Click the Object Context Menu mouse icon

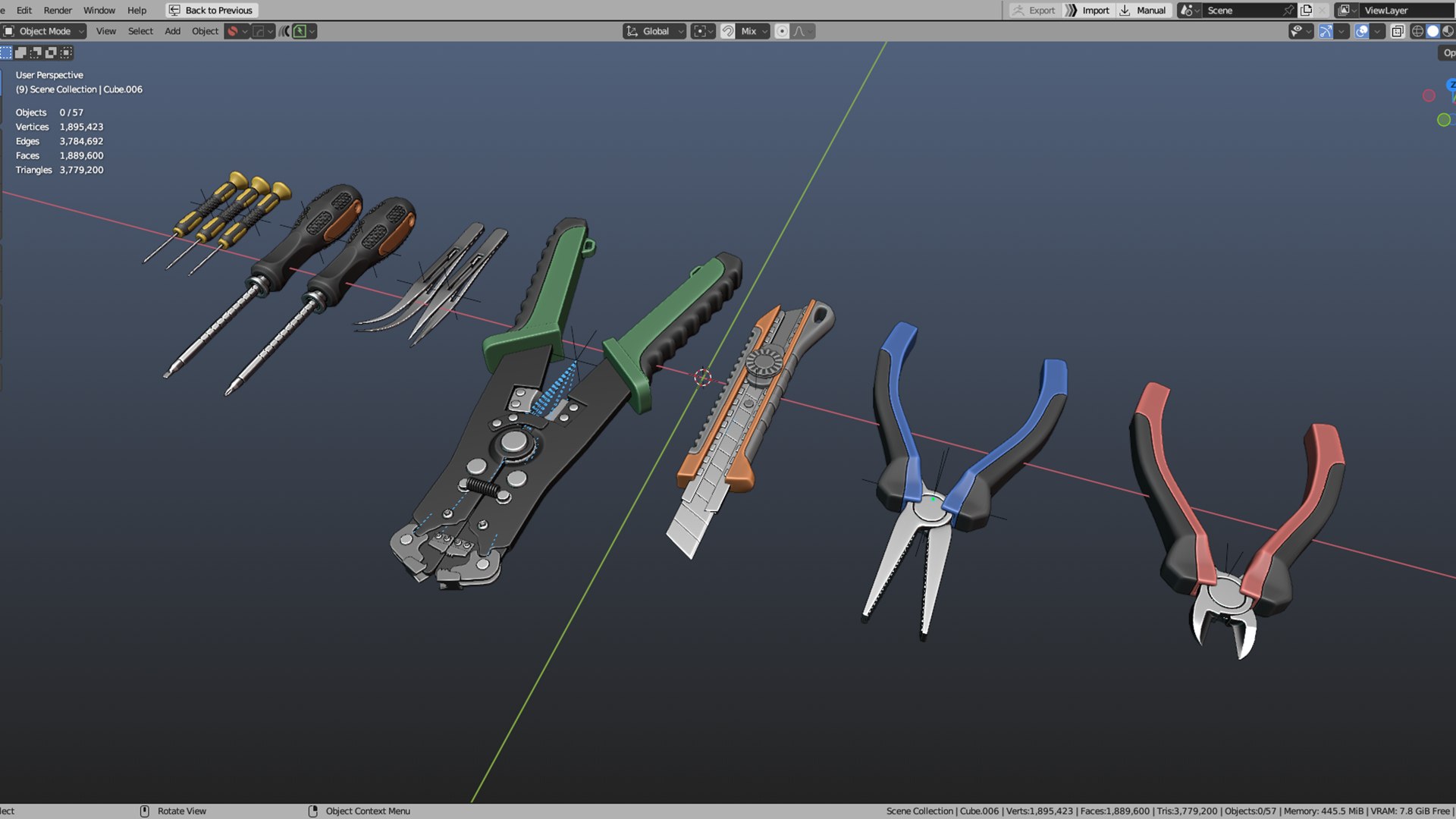click(x=313, y=811)
